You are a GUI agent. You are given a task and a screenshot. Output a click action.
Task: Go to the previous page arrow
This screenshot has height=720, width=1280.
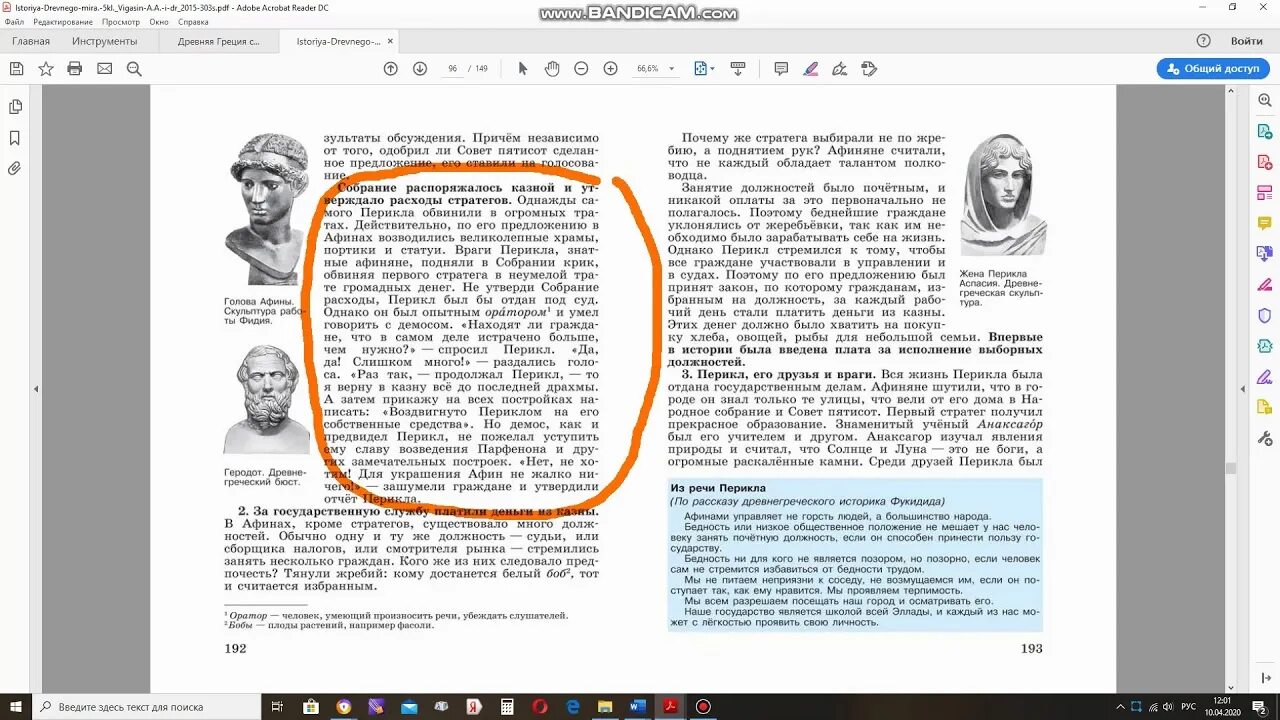(x=391, y=69)
